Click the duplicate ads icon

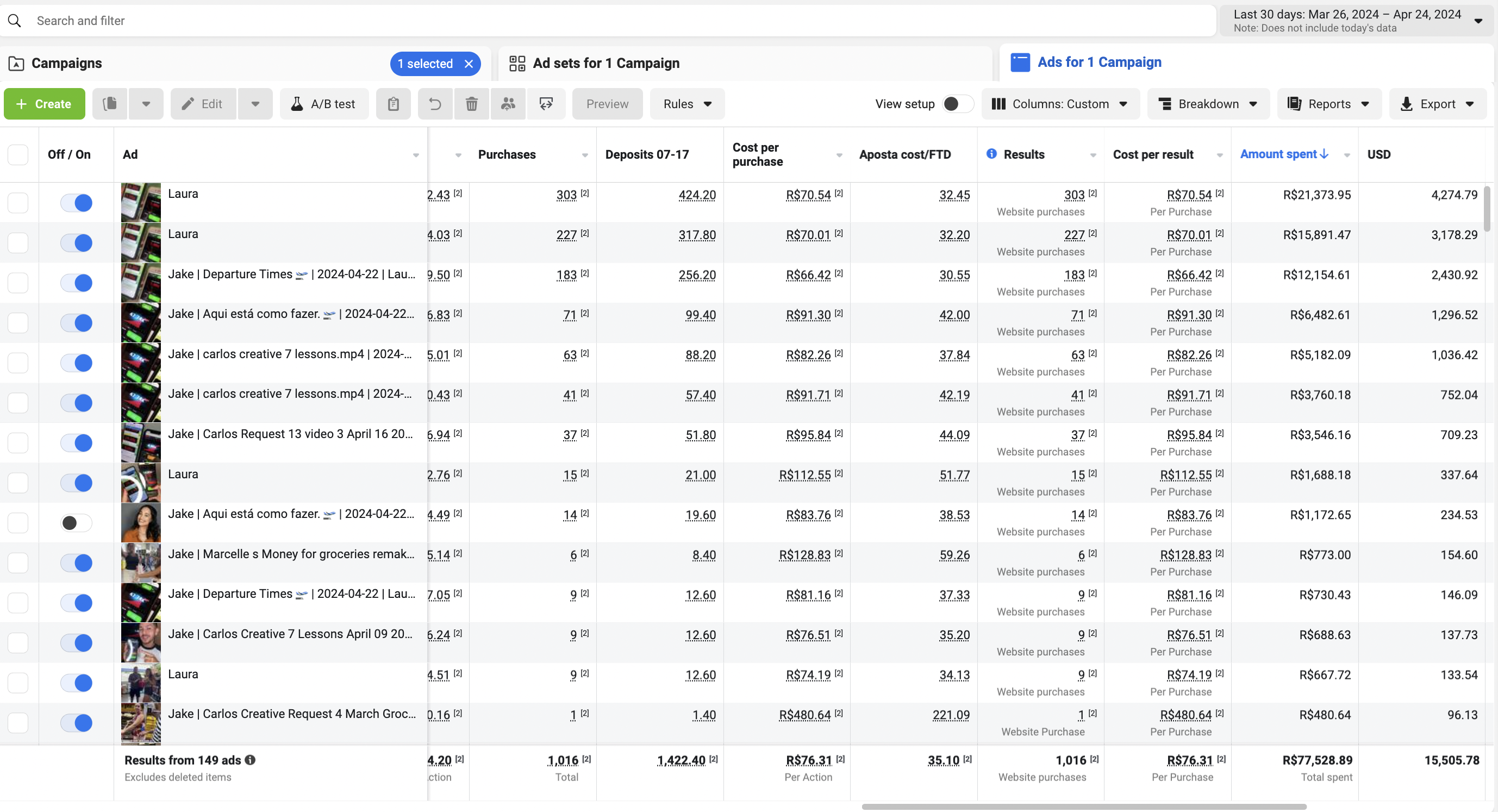(109, 103)
